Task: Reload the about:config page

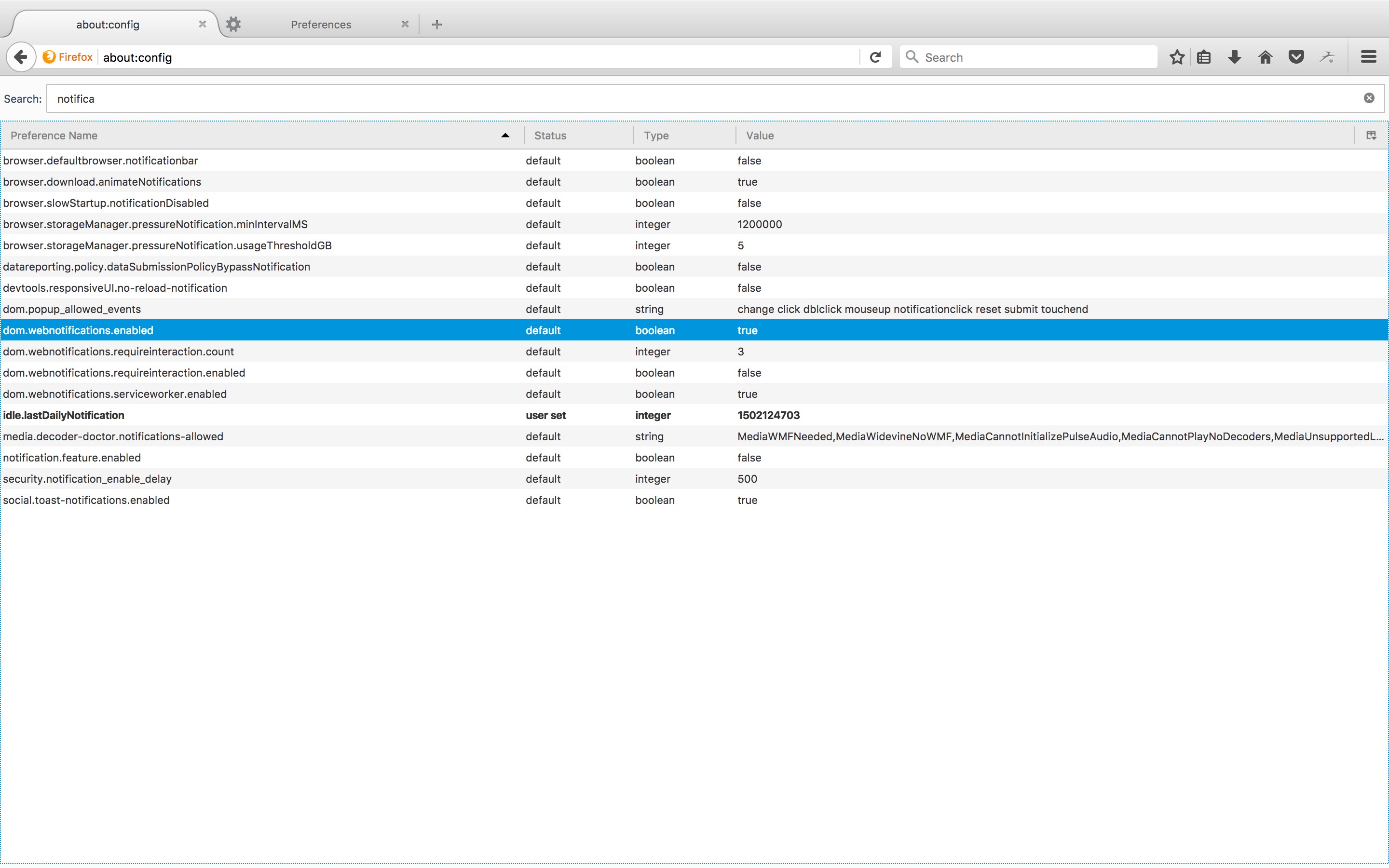Action: point(875,57)
